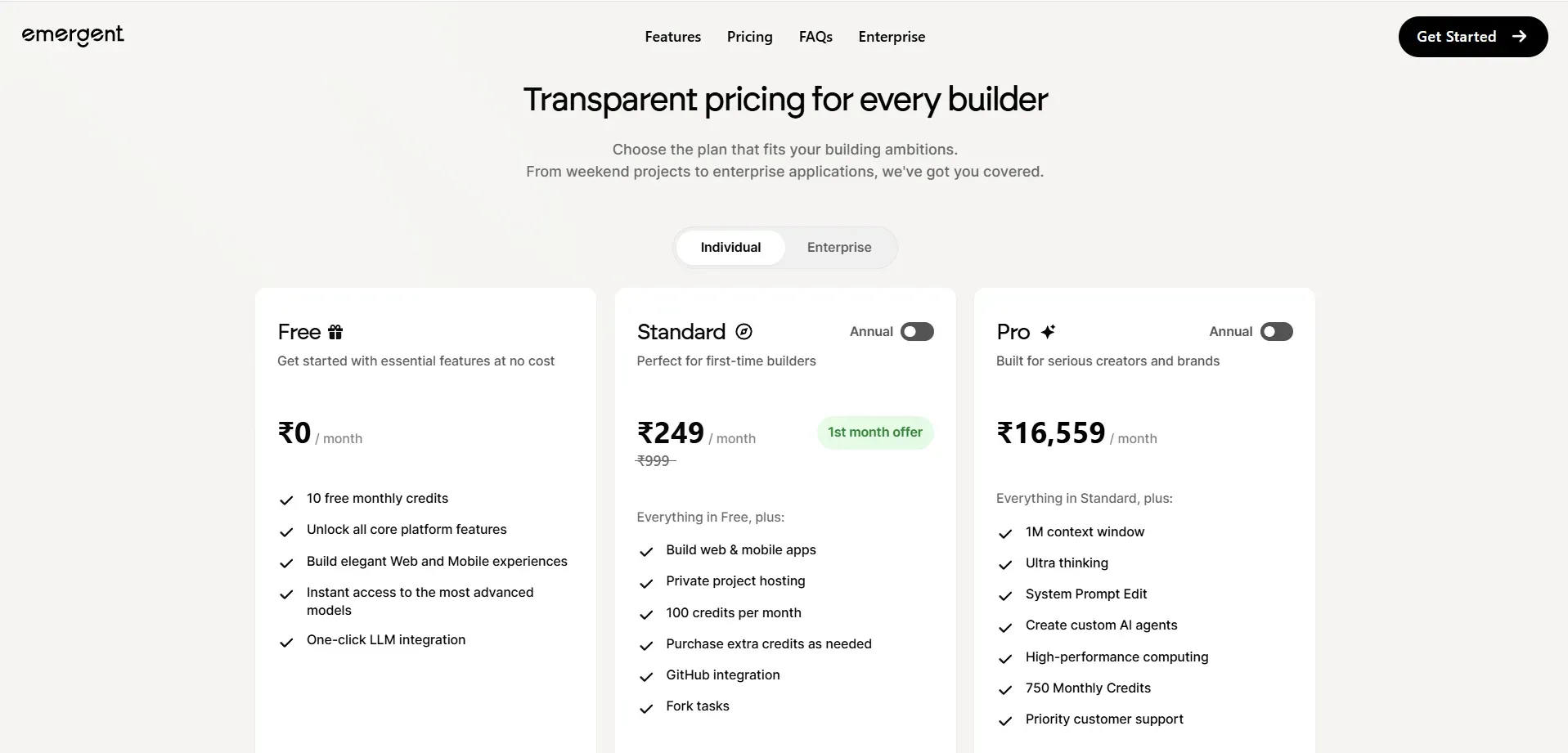Click the compass icon next to Standard
Viewport: 1568px width, 753px height.
pos(744,332)
